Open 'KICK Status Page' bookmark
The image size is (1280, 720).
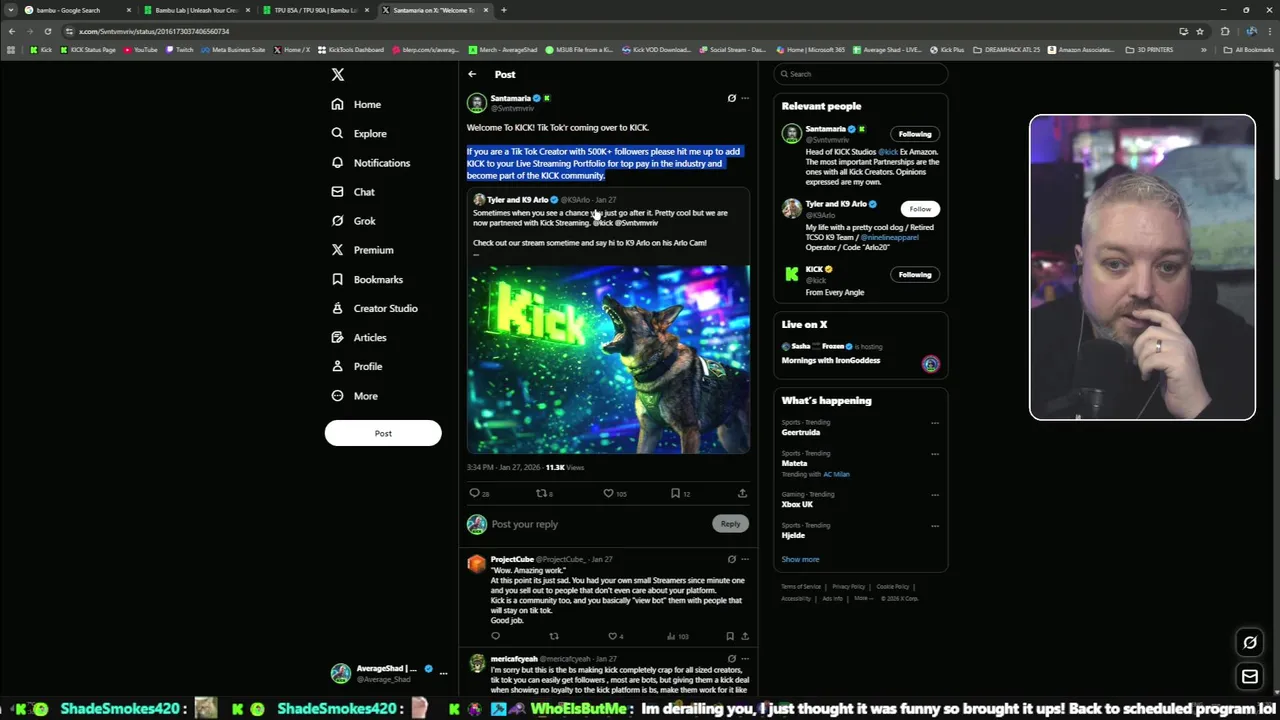88,50
